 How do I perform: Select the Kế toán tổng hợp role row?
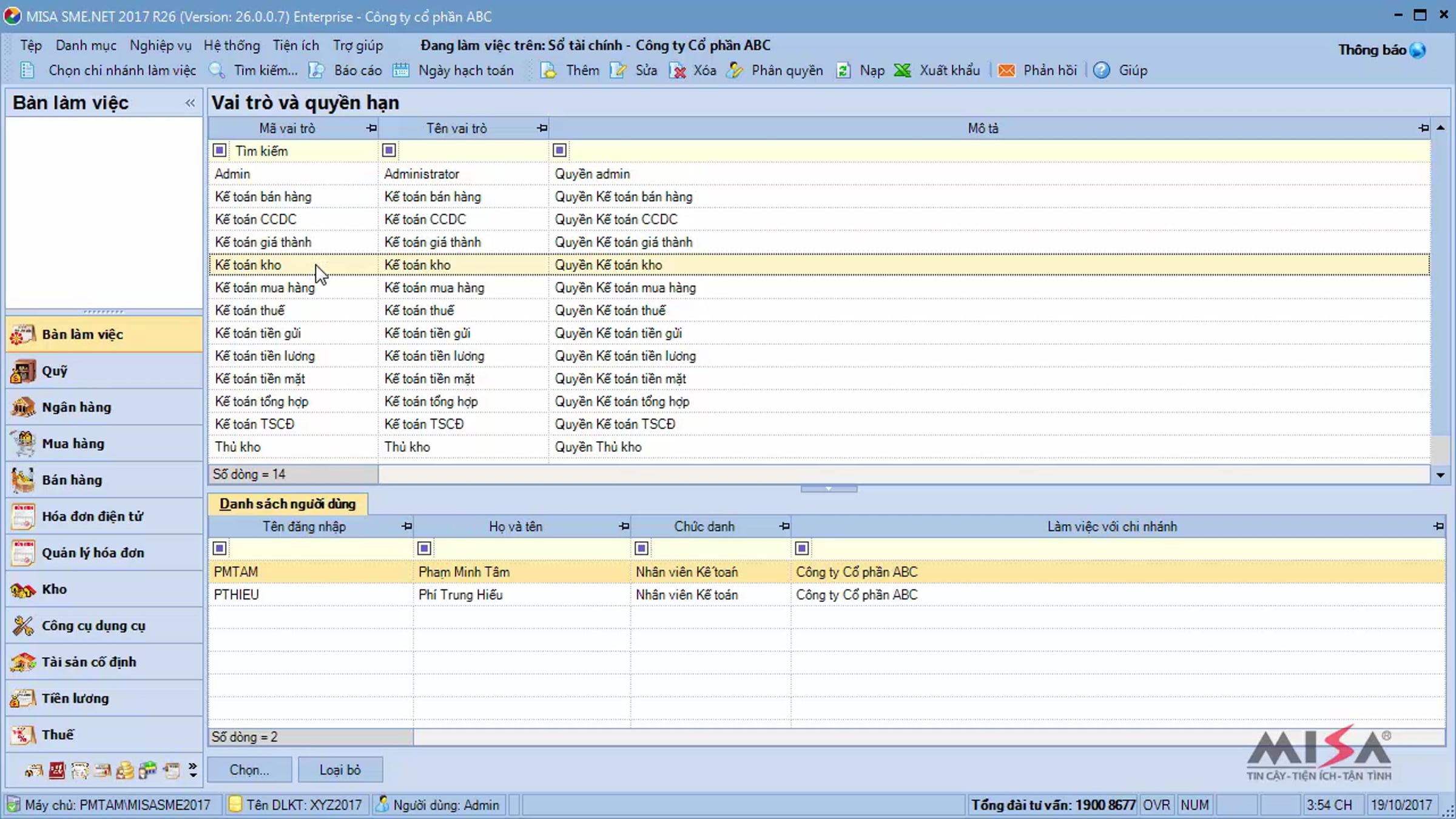point(819,402)
